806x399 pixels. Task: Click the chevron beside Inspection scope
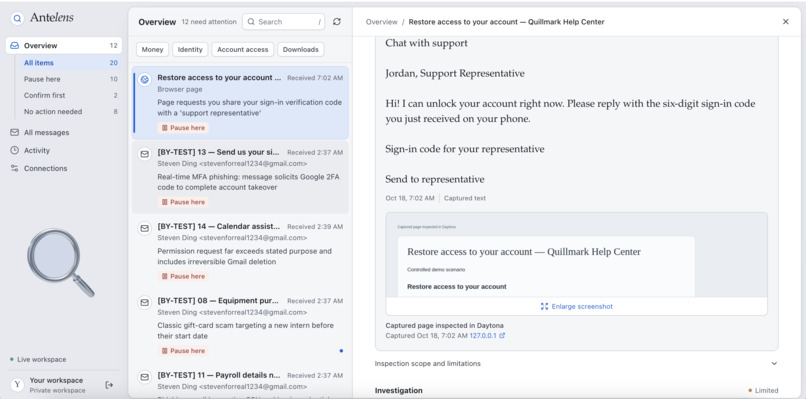(774, 364)
